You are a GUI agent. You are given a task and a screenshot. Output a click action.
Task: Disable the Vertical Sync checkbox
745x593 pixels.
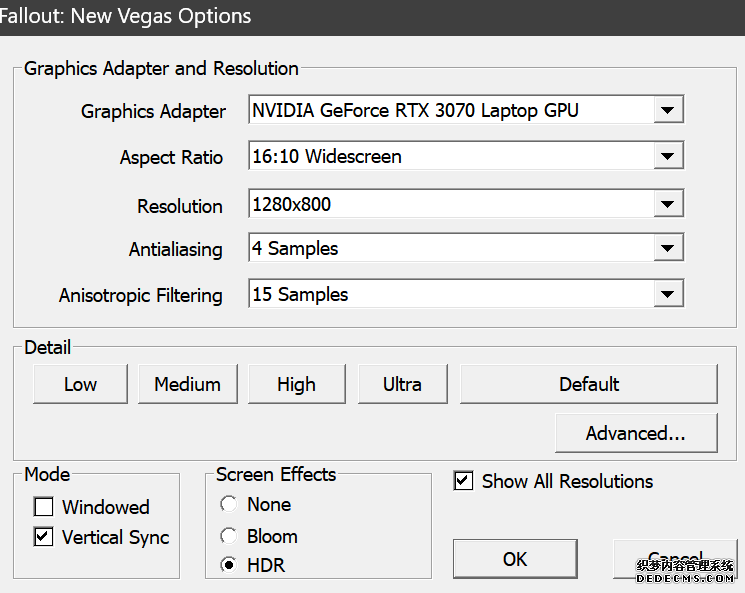[44, 537]
